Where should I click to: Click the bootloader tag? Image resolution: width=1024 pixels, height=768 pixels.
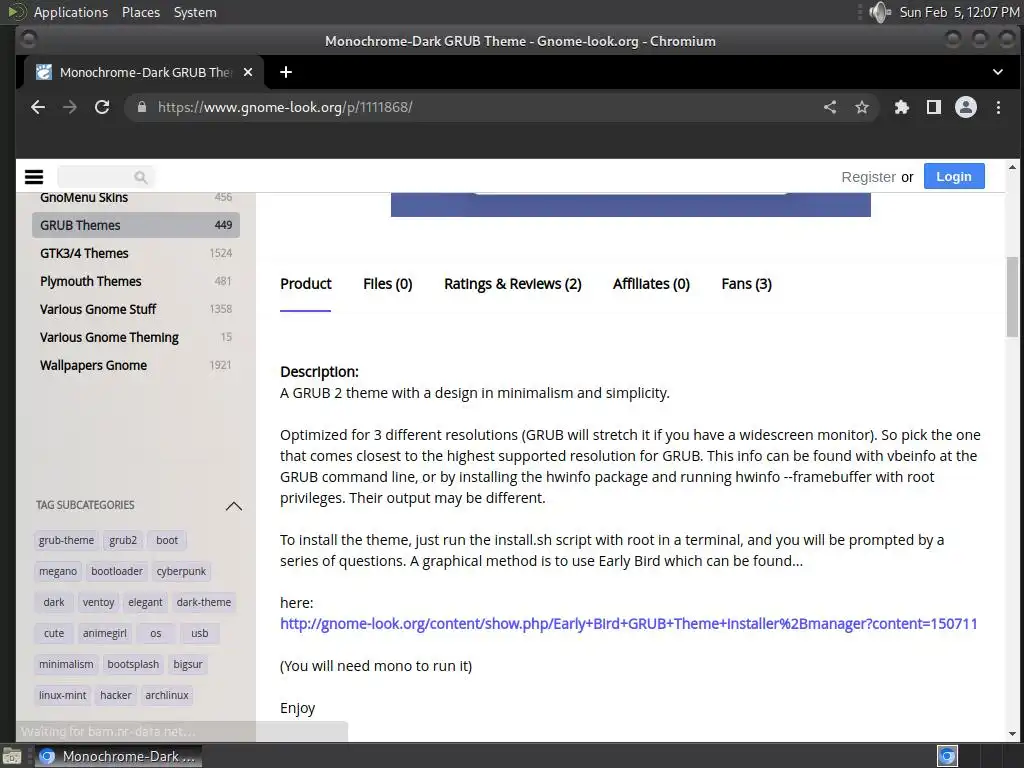coord(117,571)
